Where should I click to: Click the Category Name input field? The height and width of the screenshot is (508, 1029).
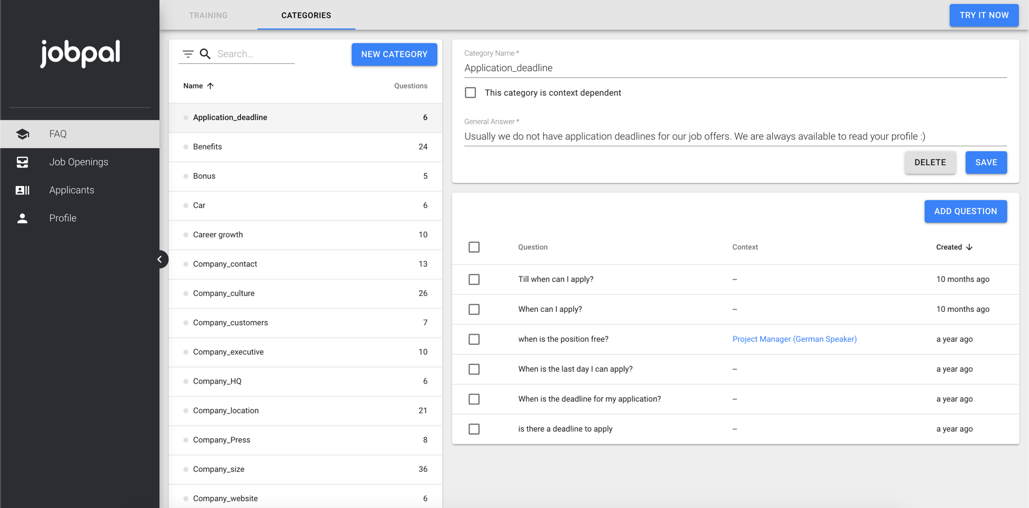pos(735,68)
